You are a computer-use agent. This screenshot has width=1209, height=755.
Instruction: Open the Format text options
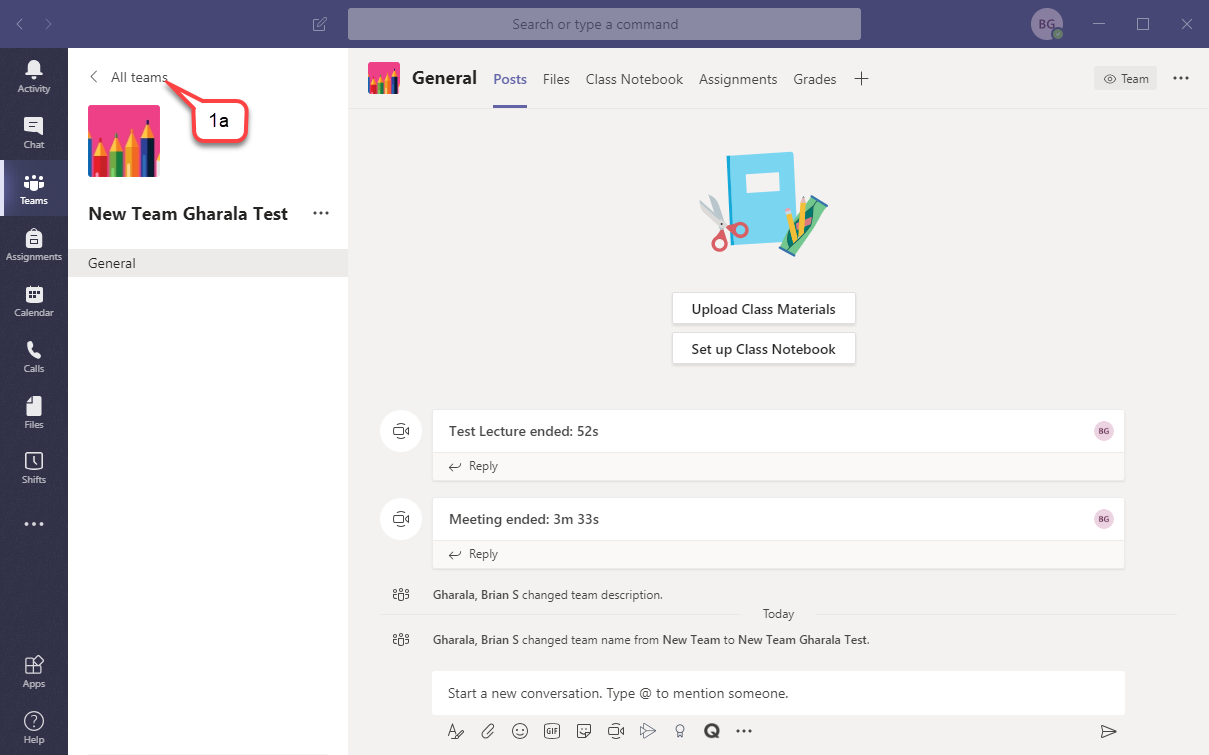(456, 731)
